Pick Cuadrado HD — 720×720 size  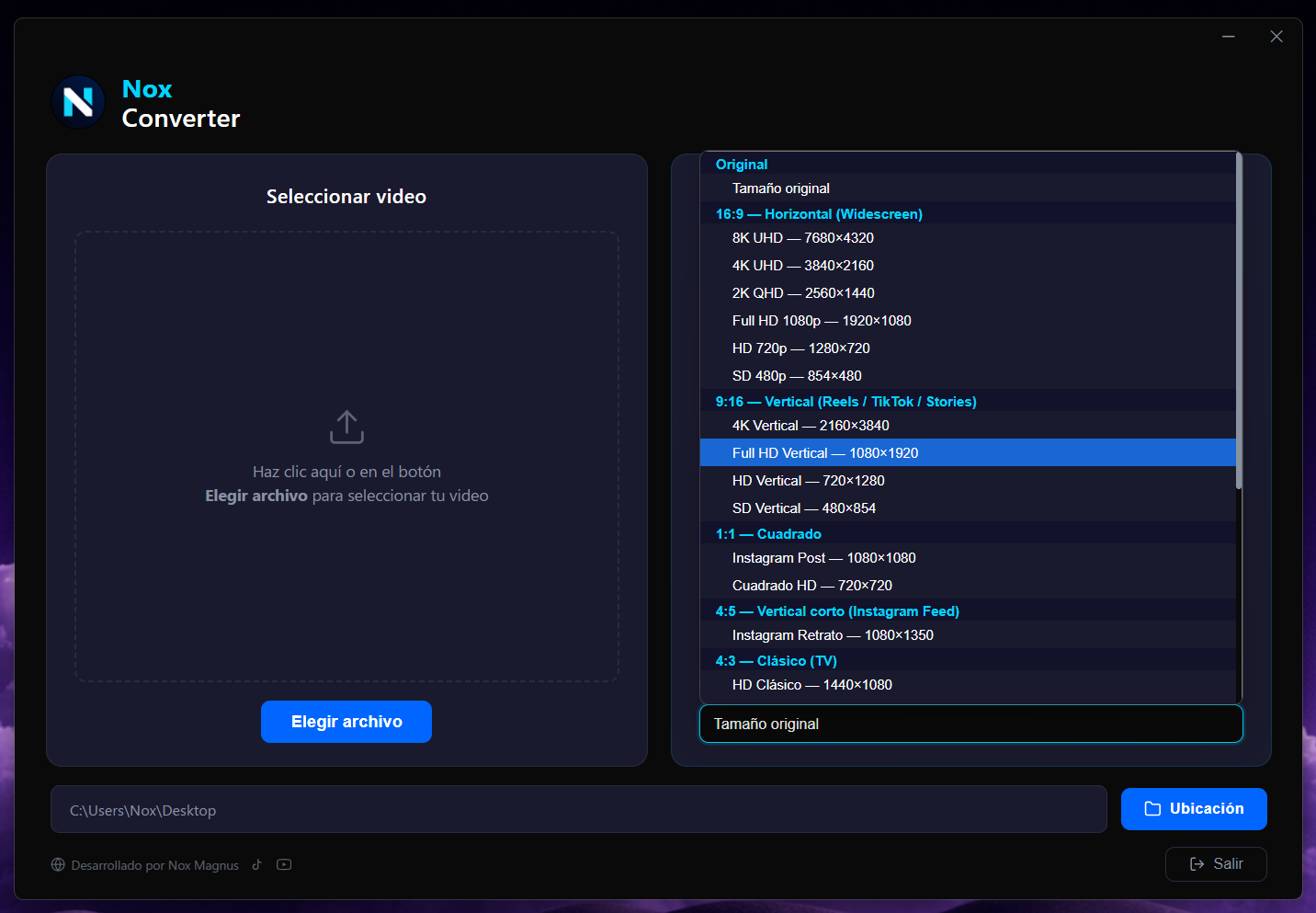click(811, 585)
